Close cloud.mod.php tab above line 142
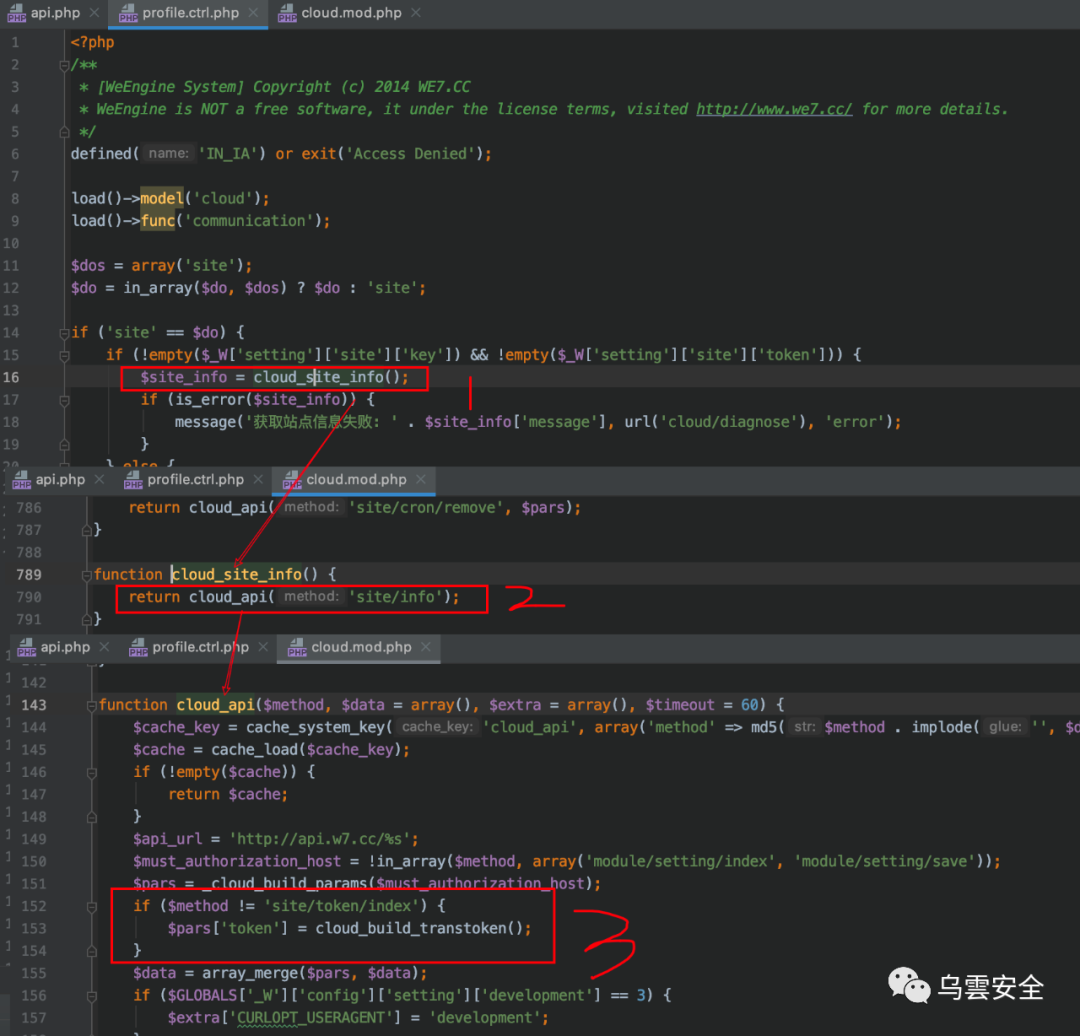 426,648
